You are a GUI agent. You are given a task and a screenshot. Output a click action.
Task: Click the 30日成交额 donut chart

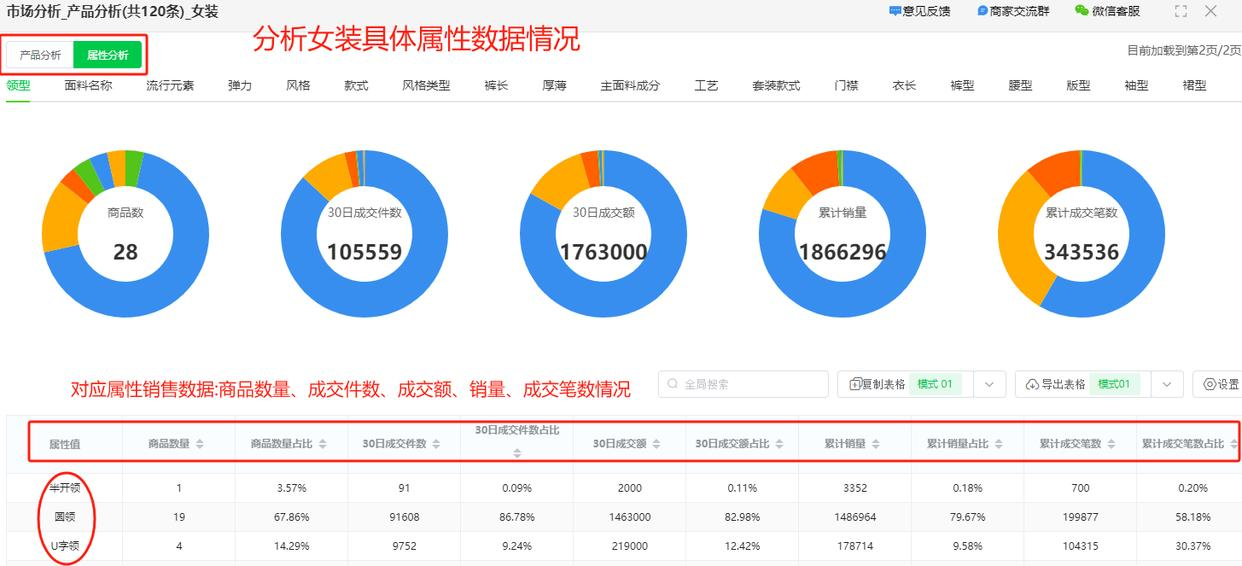click(603, 234)
